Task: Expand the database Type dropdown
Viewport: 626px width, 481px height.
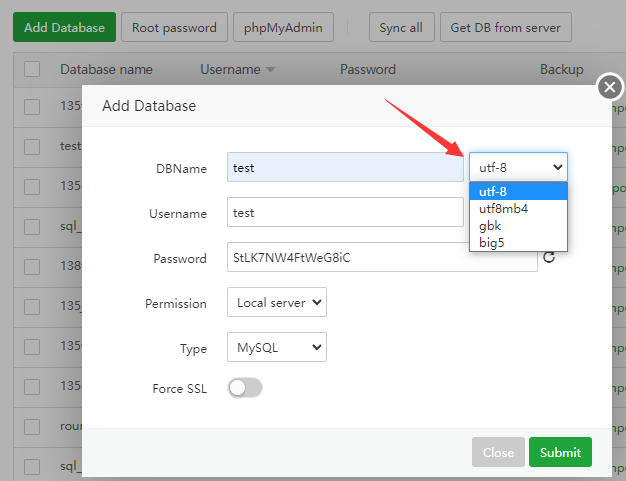Action: point(276,348)
